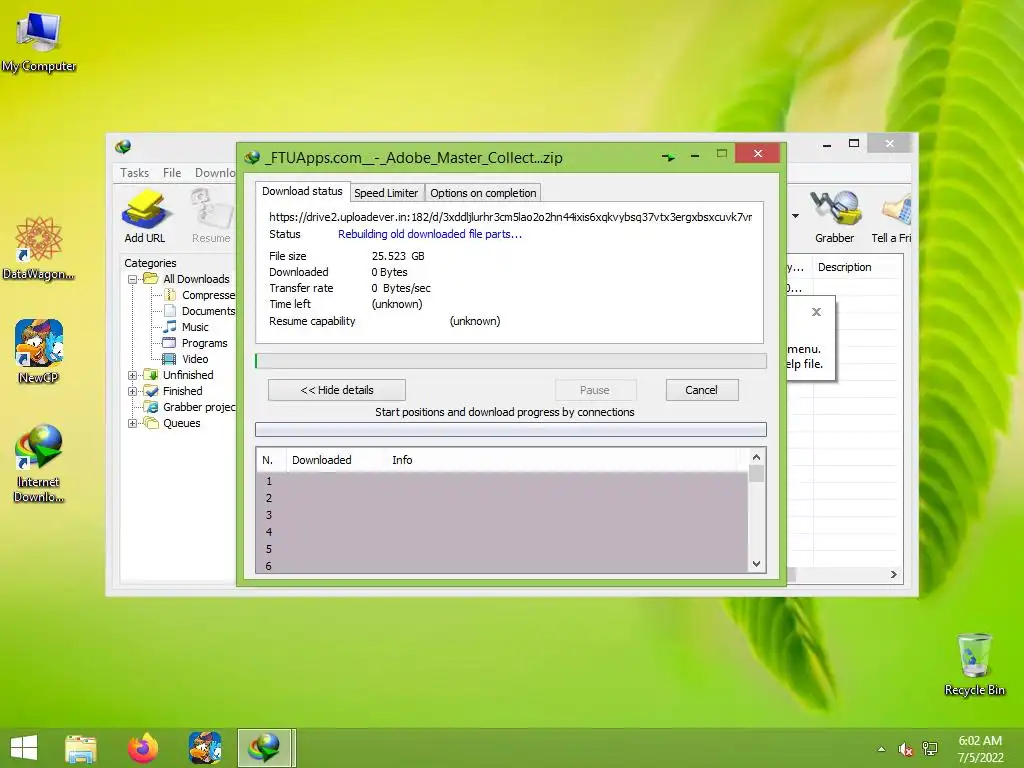Launch Firefox from the taskbar
This screenshot has width=1024, height=768.
tap(143, 748)
